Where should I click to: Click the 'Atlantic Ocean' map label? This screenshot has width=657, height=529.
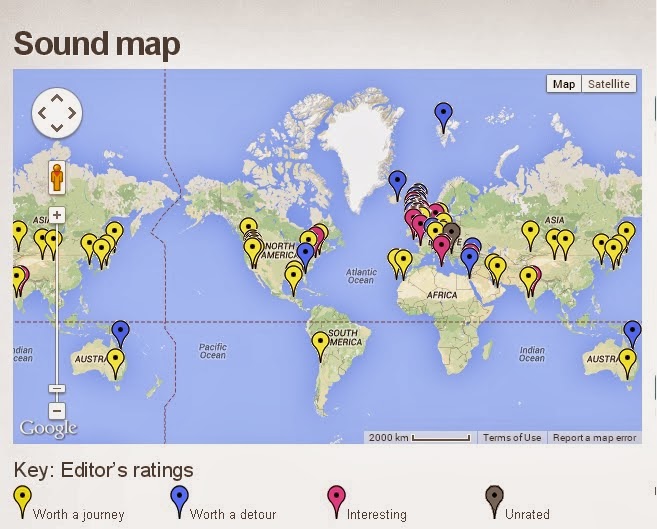[x=361, y=276]
